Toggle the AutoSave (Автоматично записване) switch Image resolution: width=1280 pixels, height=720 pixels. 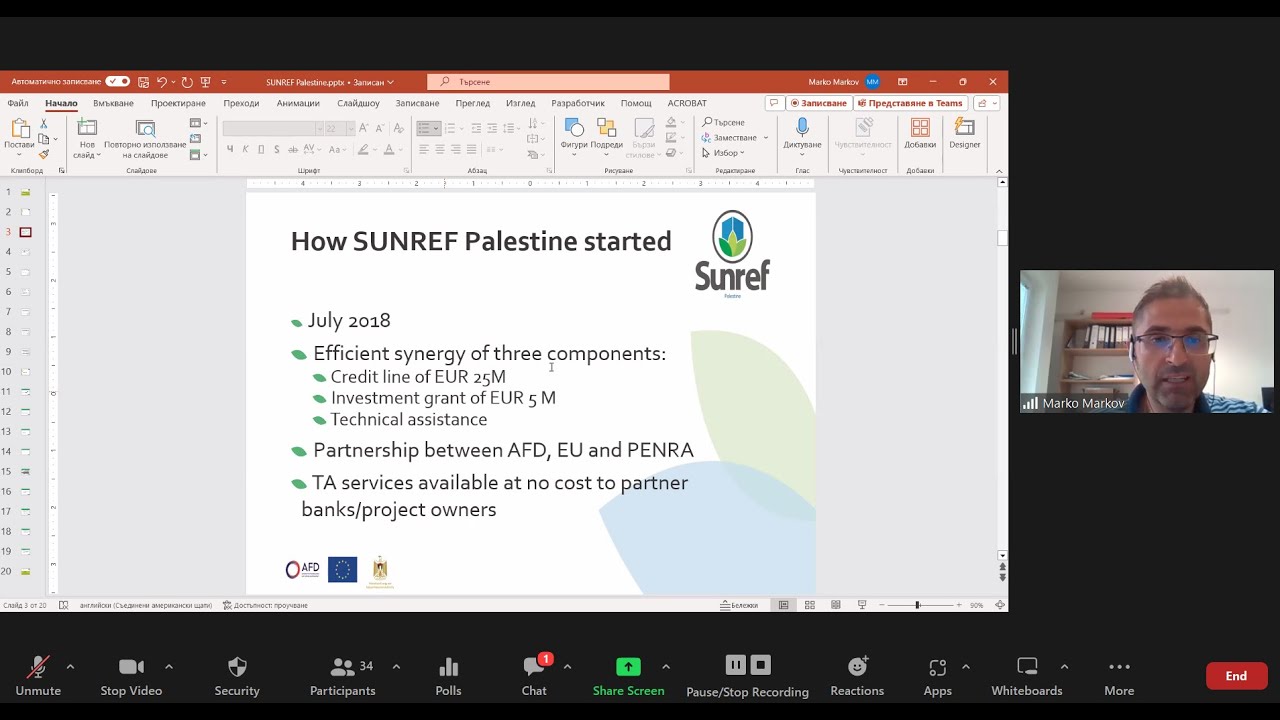[x=118, y=82]
